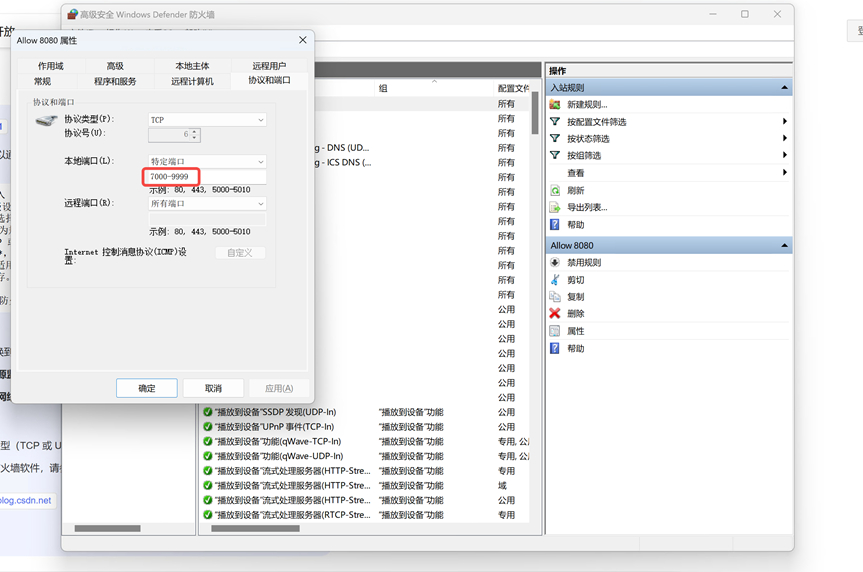
Task: Switch to the 作用域 tab
Action: tap(51, 66)
